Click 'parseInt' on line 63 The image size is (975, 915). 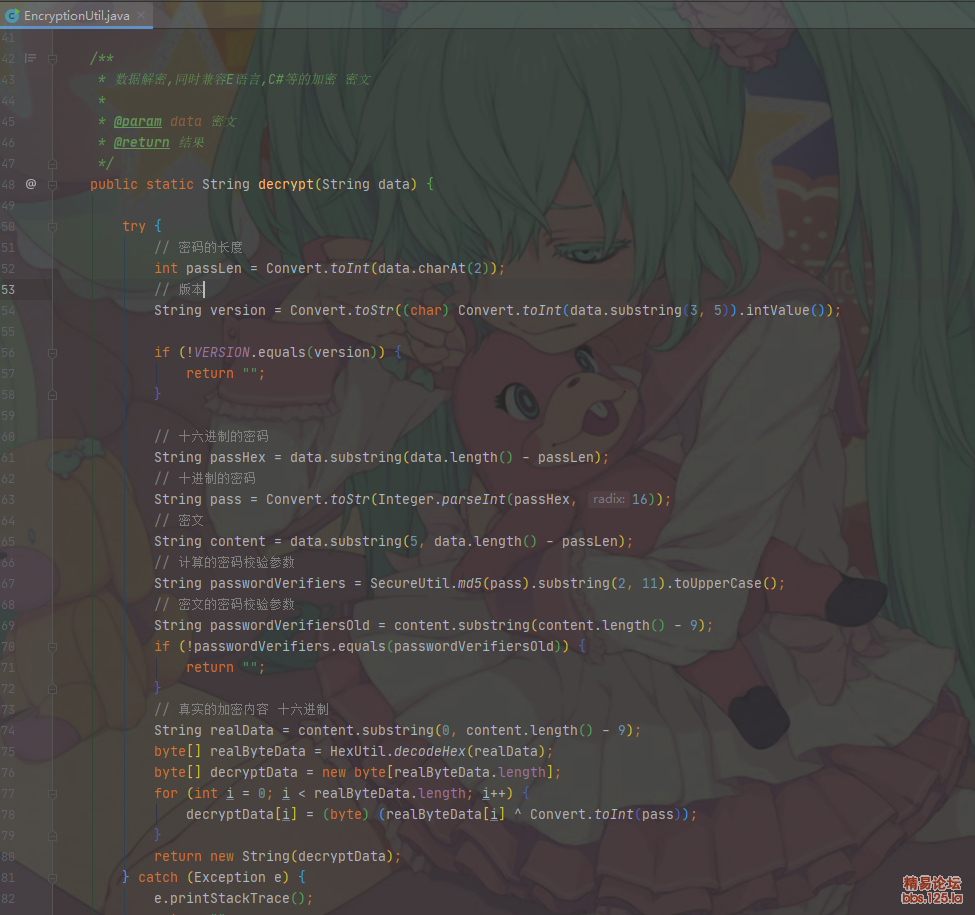click(474, 500)
